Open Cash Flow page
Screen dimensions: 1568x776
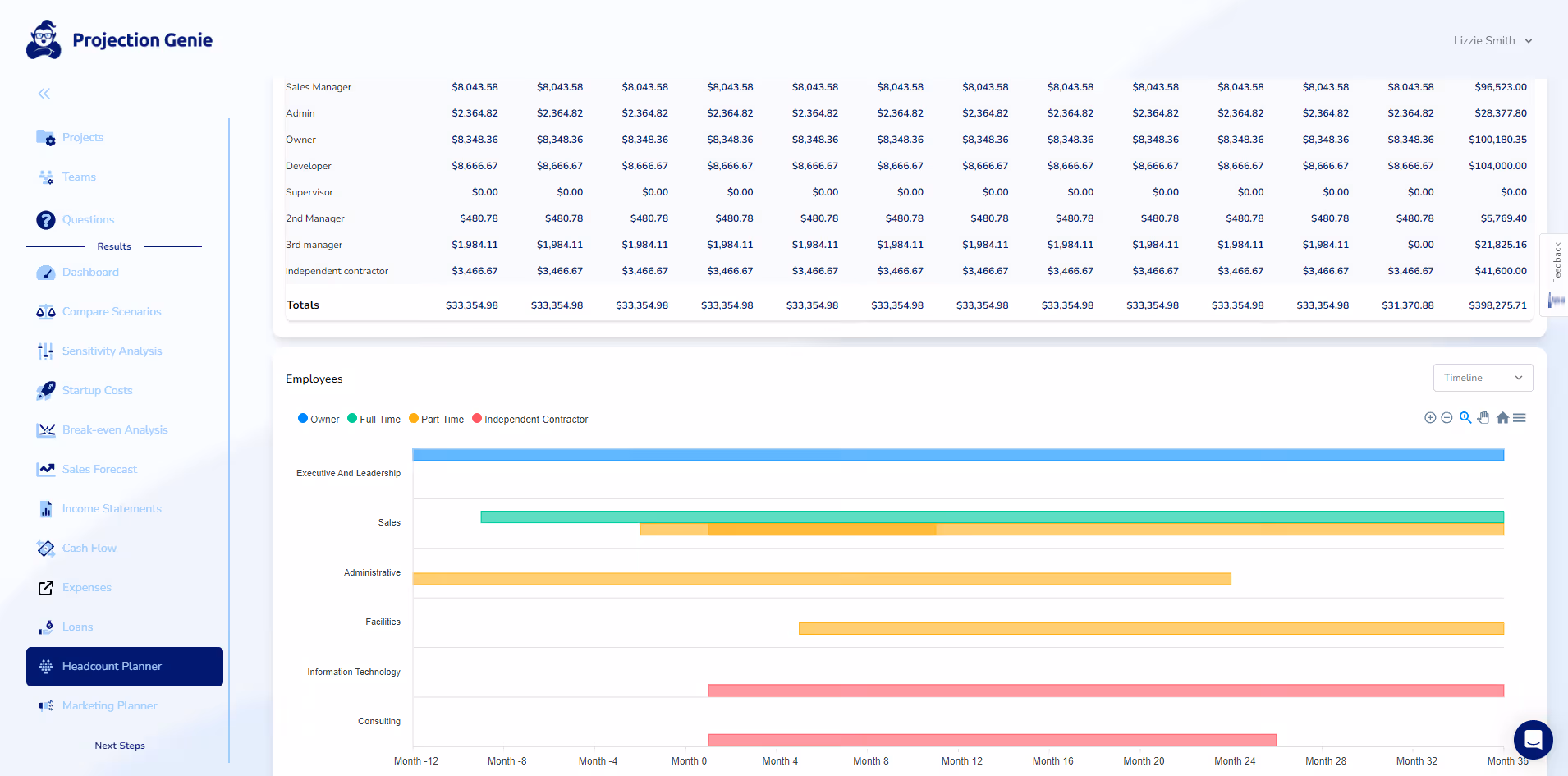pyautogui.click(x=89, y=548)
